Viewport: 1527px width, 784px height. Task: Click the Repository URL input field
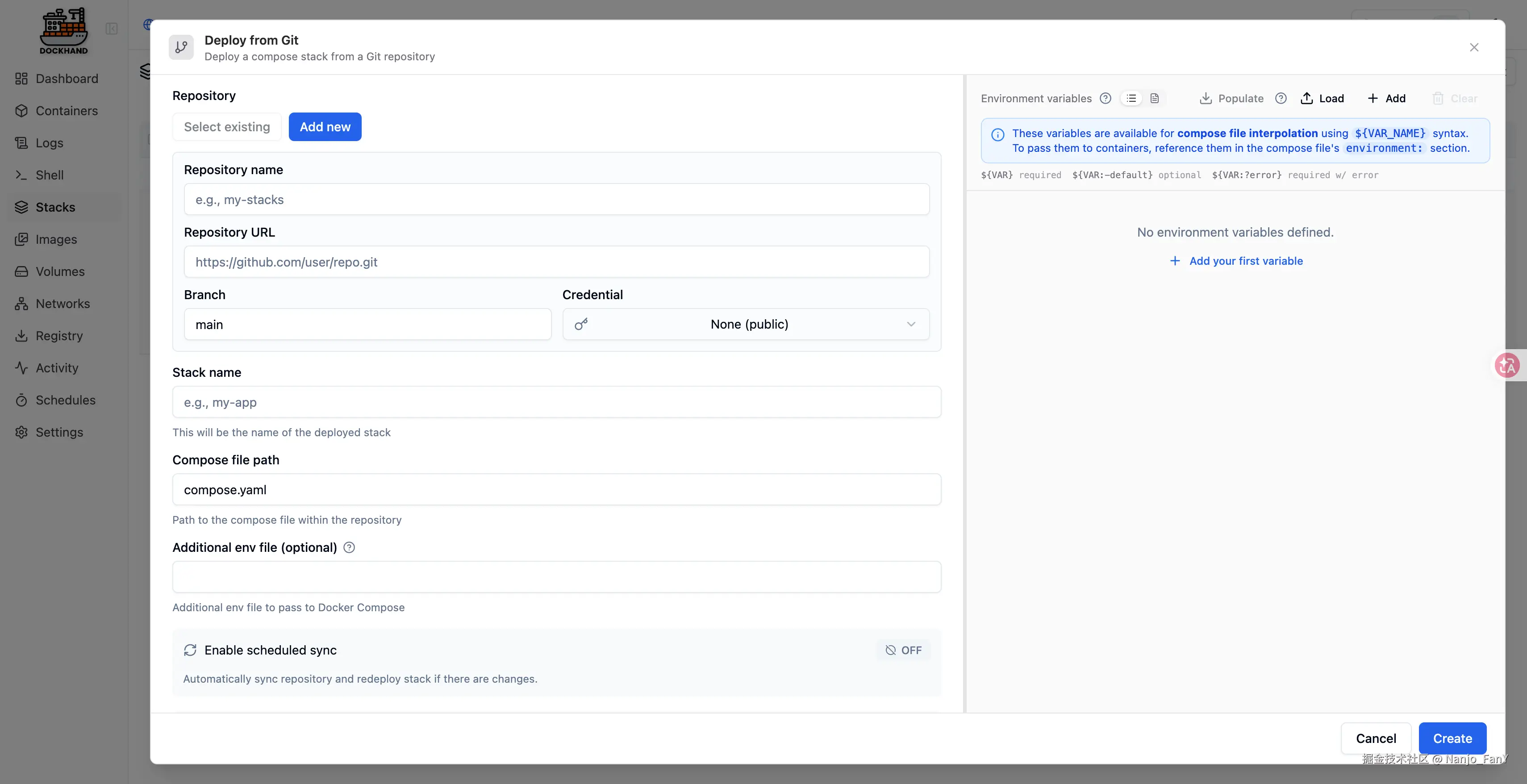[x=556, y=262]
